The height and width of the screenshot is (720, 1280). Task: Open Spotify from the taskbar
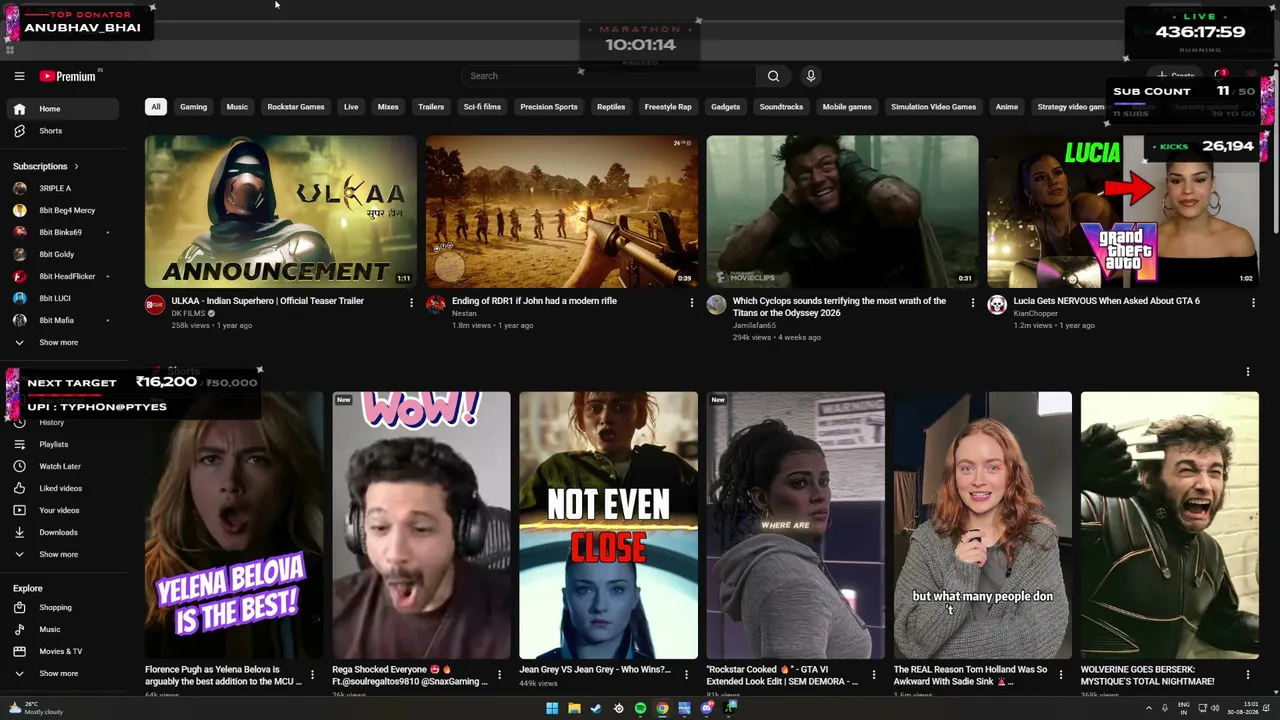(640, 709)
